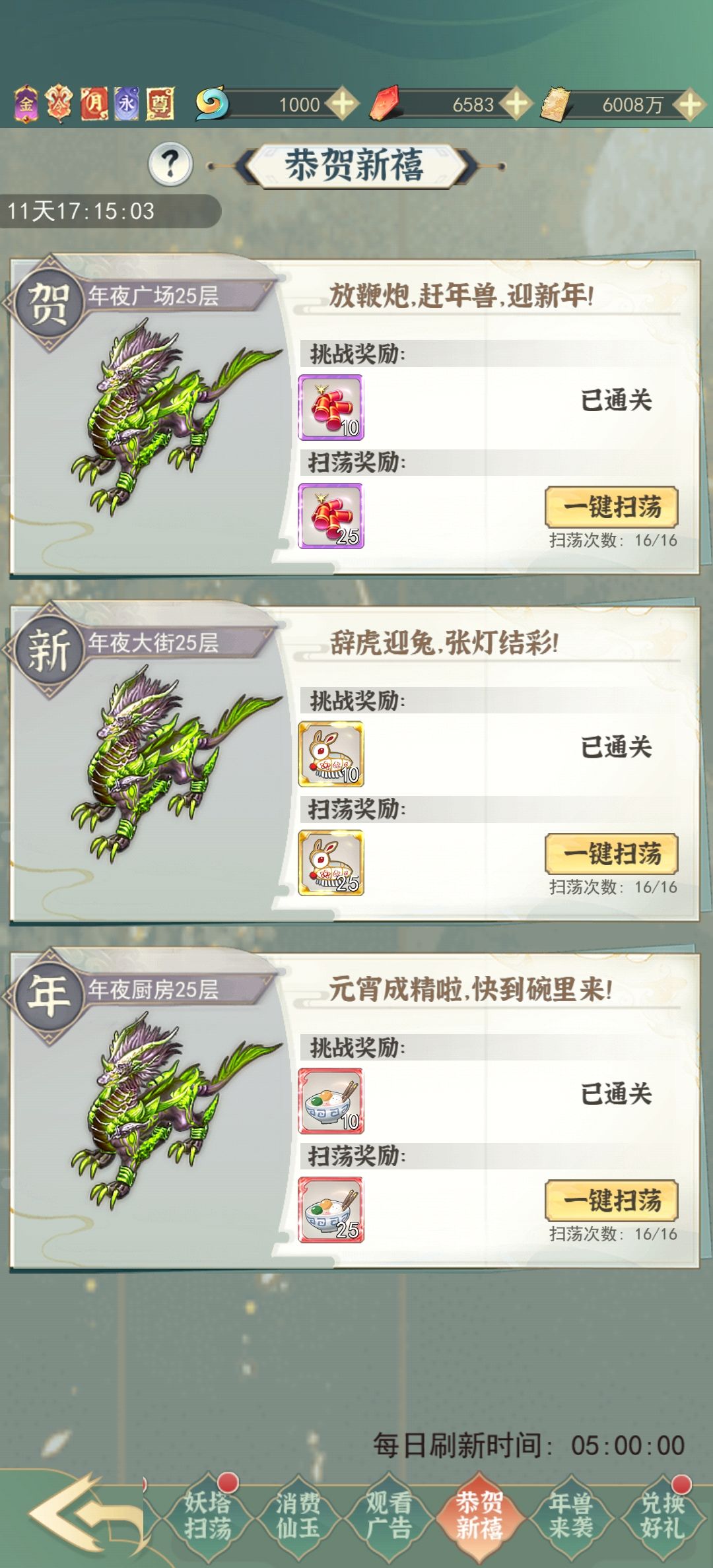
Task: Tap the yuanxiao bowl challenge reward icon
Action: [x=331, y=1101]
